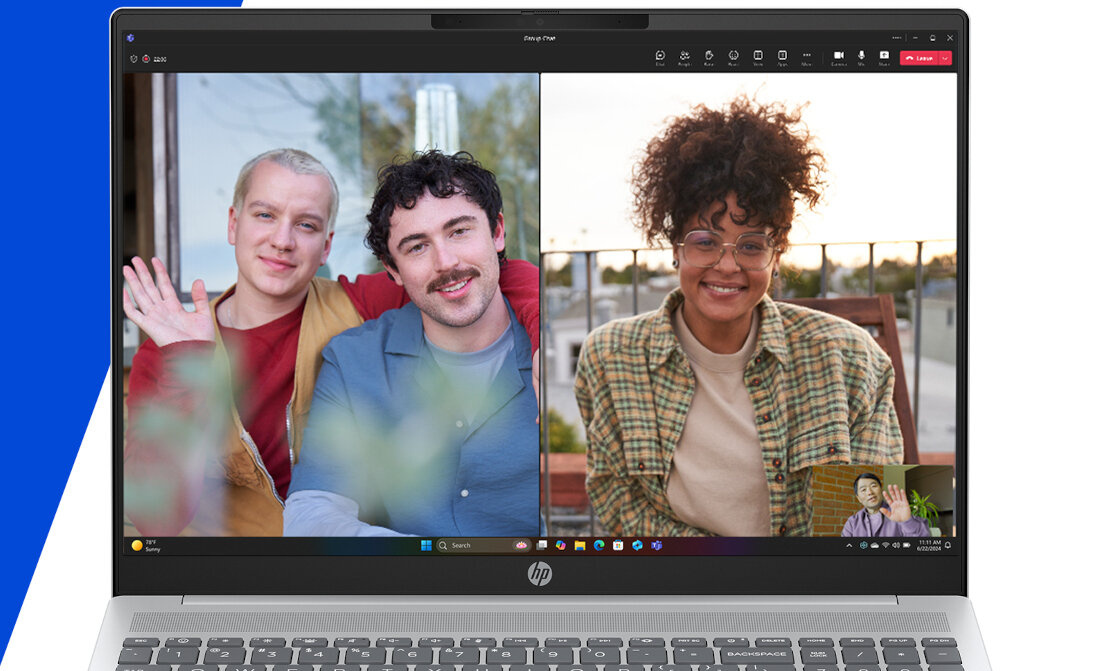Change the meeting View layout
This screenshot has width=1100, height=671.
pyautogui.click(x=758, y=56)
